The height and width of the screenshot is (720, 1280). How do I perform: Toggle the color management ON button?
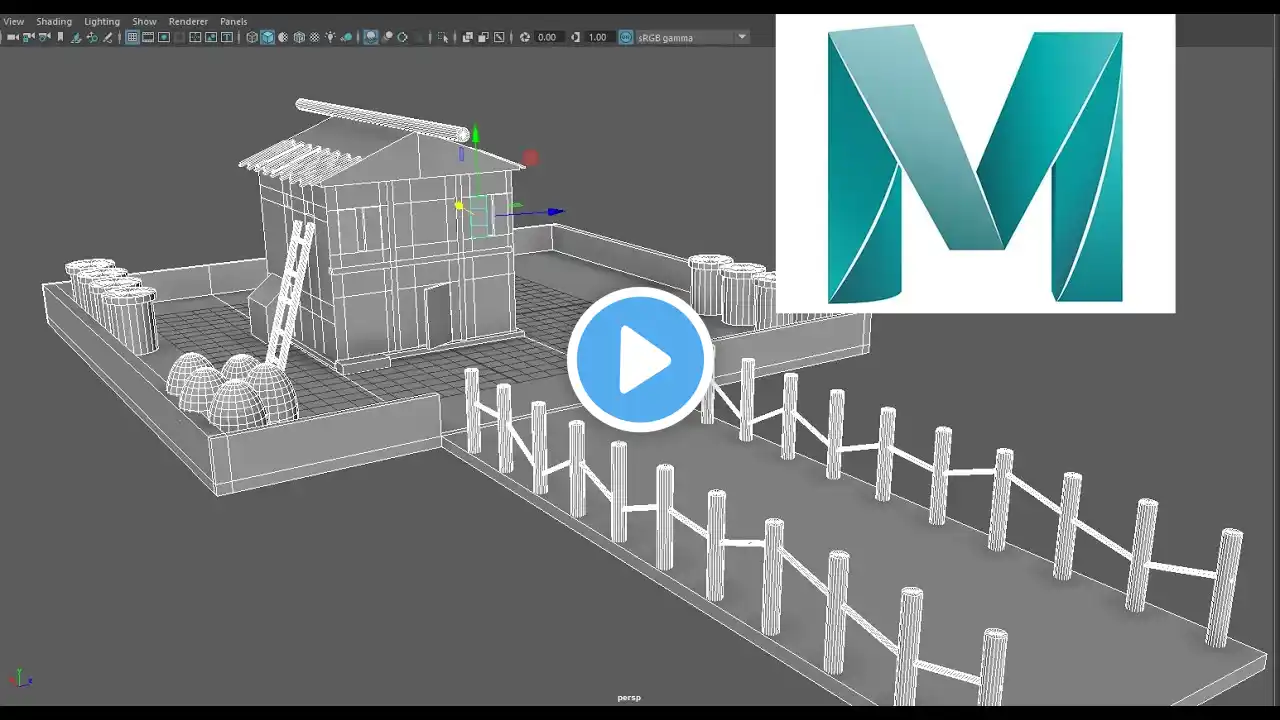(626, 37)
